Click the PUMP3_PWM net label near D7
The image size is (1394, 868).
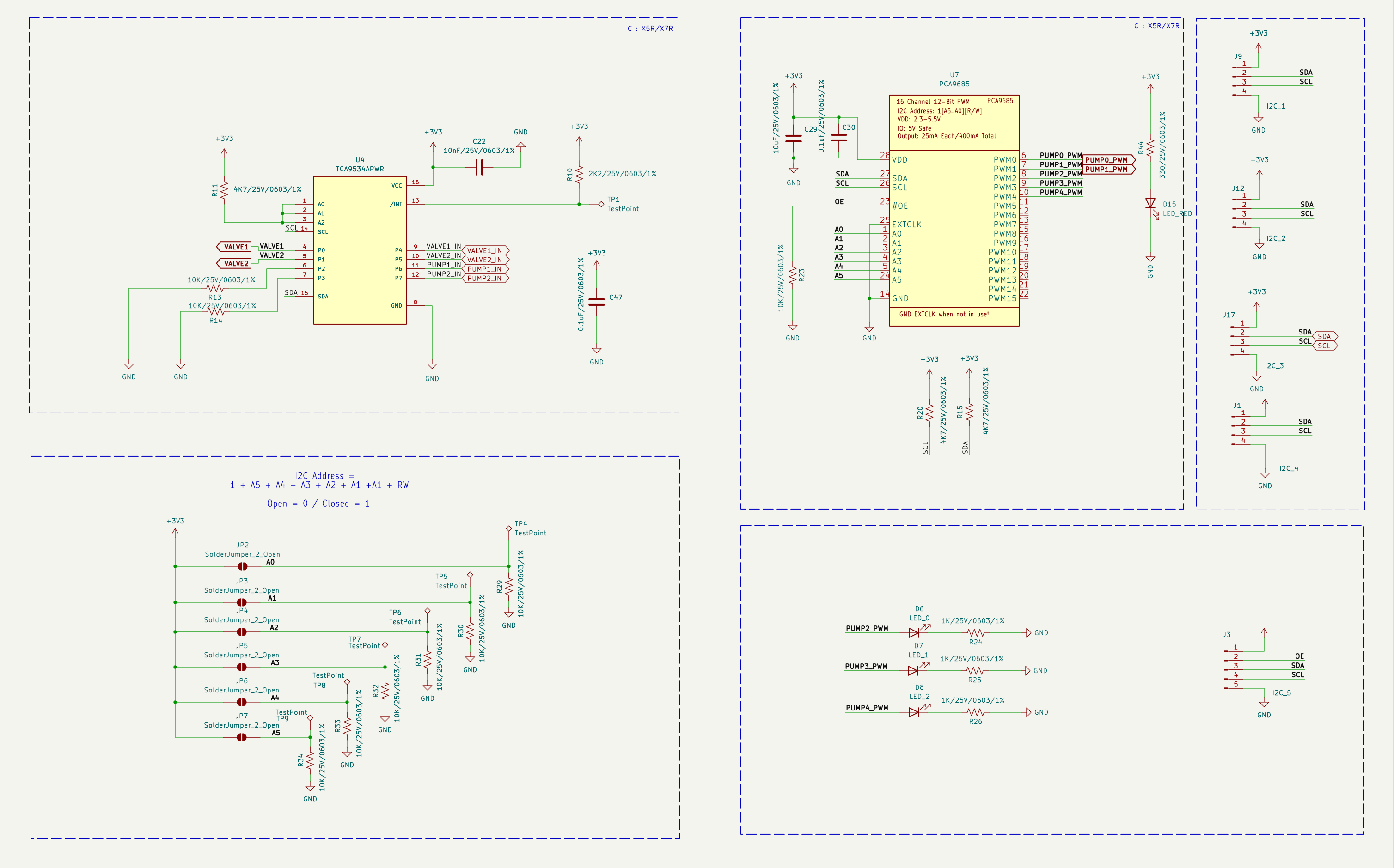[x=866, y=666]
